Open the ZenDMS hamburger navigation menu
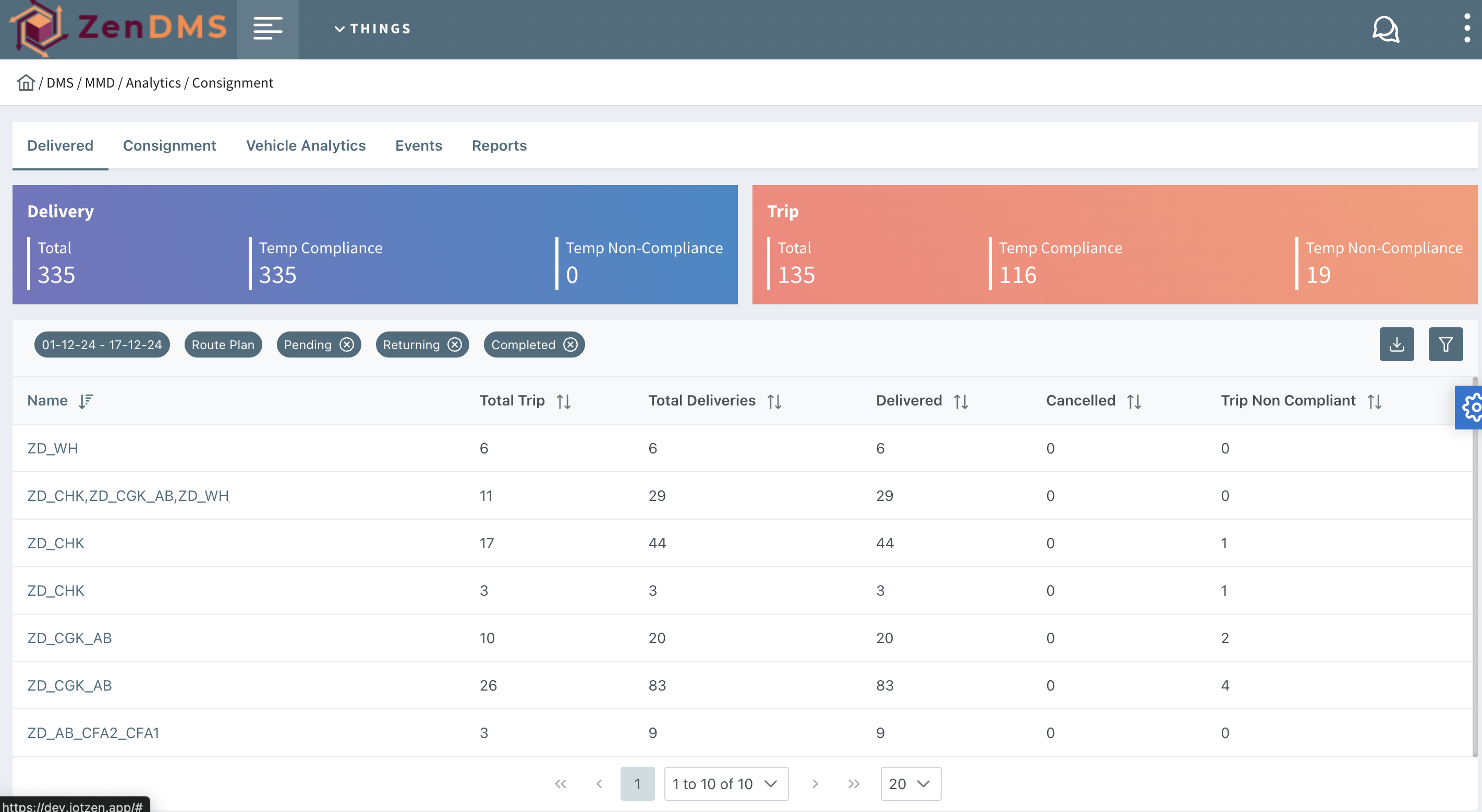Viewport: 1482px width, 812px height. pos(268,29)
